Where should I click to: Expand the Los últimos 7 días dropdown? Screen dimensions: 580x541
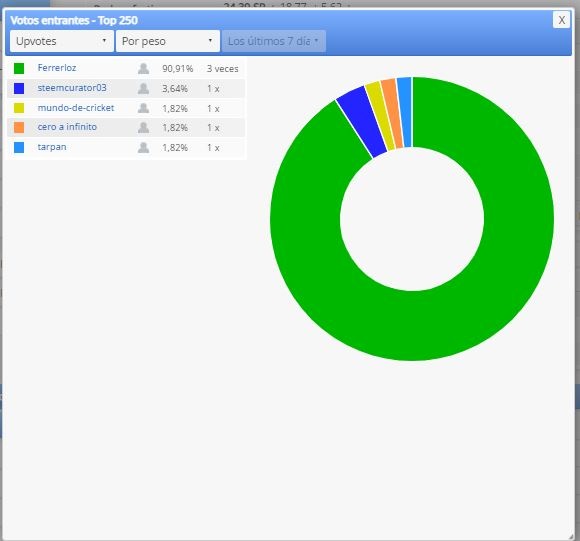[273, 41]
